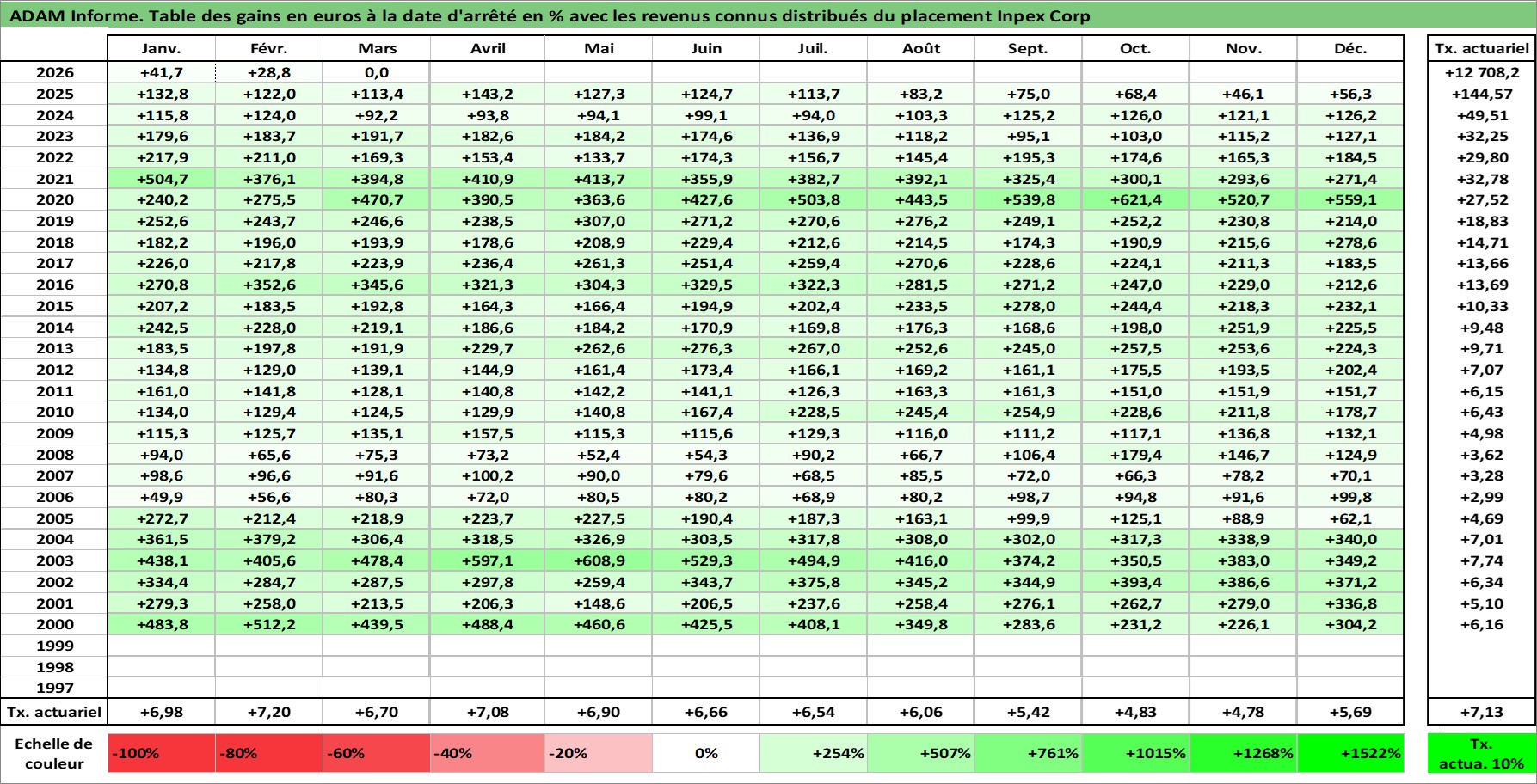Click the 2017 actuarial rate +13,66
This screenshot has height=784, width=1537.
tap(1482, 263)
